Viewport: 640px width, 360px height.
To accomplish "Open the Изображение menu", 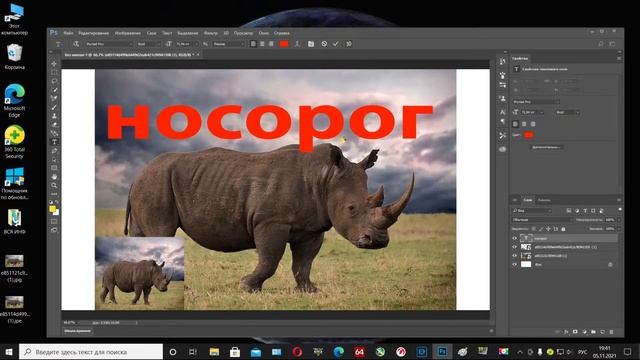I will pos(127,33).
